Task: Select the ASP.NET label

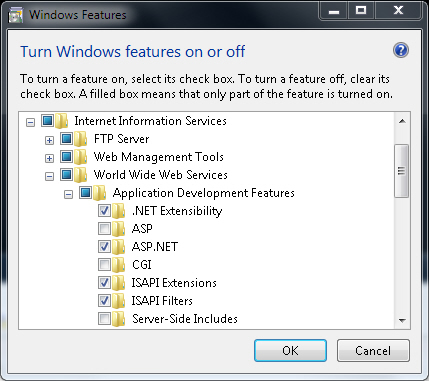Action: 155,247
